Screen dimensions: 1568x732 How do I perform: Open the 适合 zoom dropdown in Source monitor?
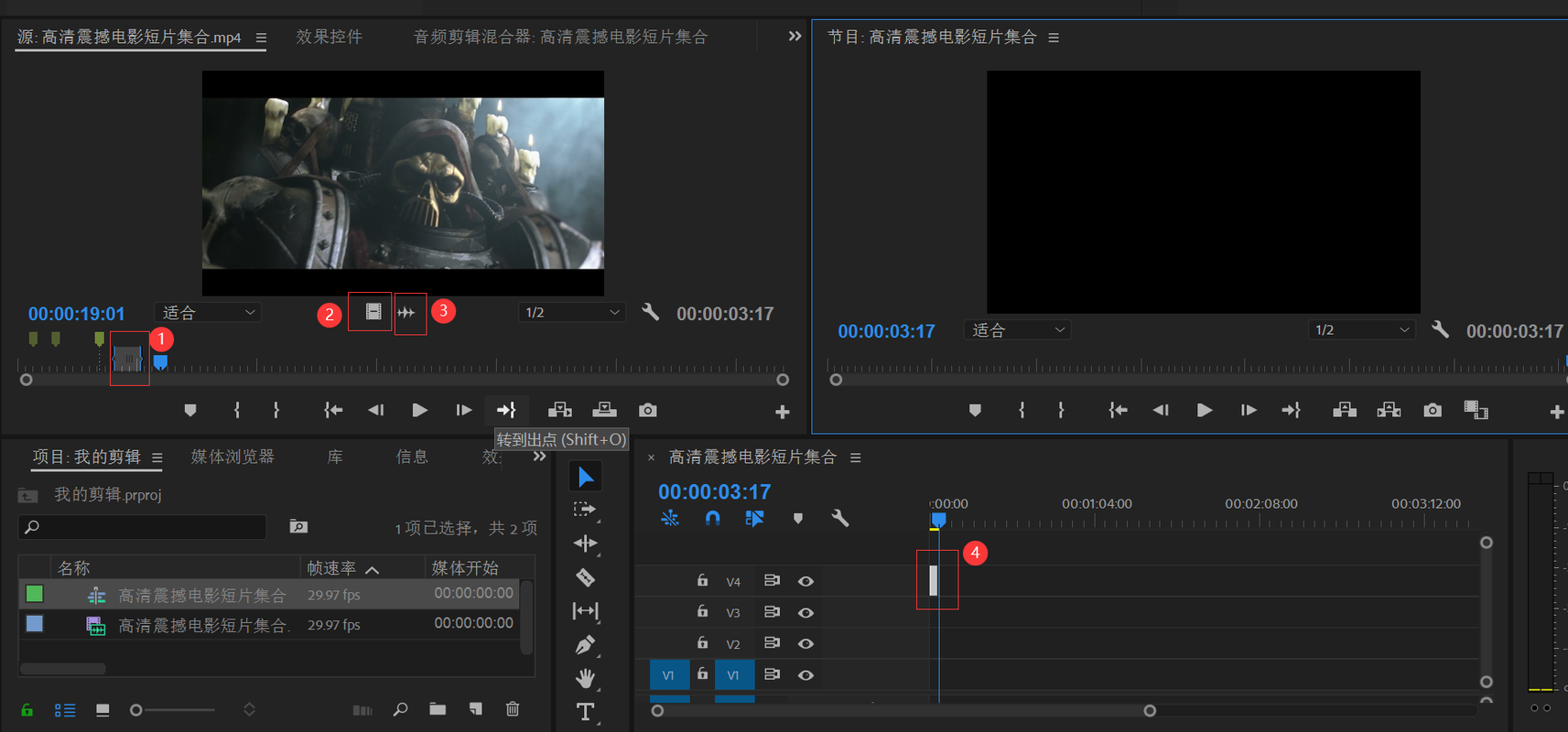click(208, 313)
